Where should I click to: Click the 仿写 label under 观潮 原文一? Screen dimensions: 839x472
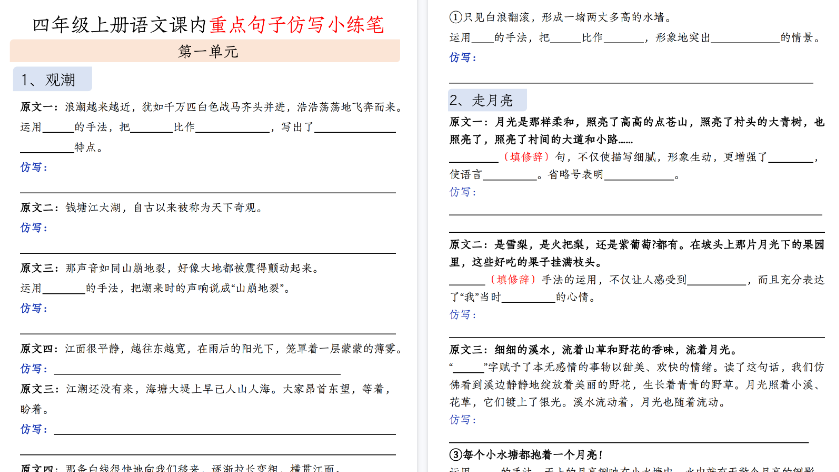[x=34, y=168]
